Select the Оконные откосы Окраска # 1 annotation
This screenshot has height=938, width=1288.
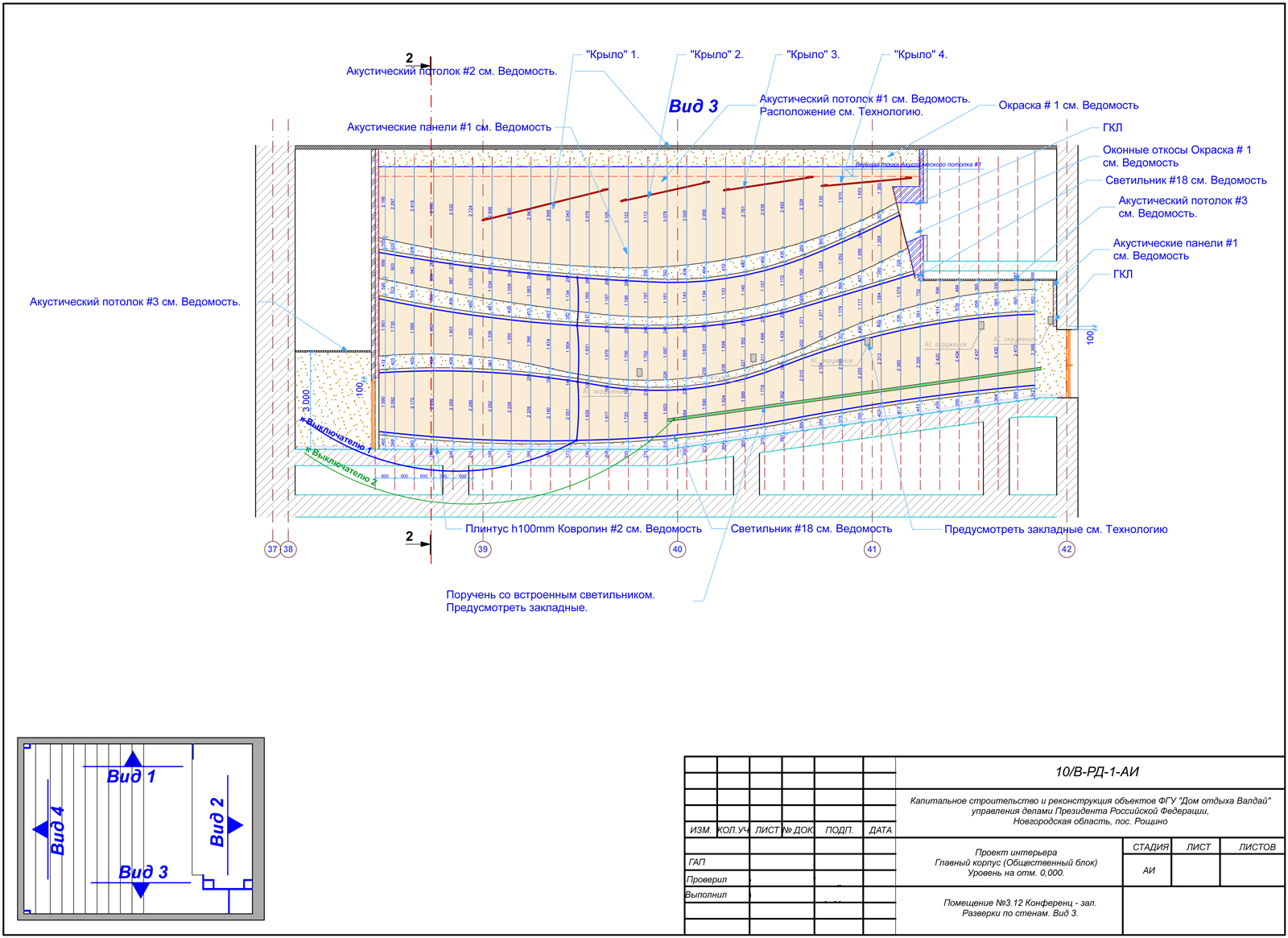tap(1177, 156)
